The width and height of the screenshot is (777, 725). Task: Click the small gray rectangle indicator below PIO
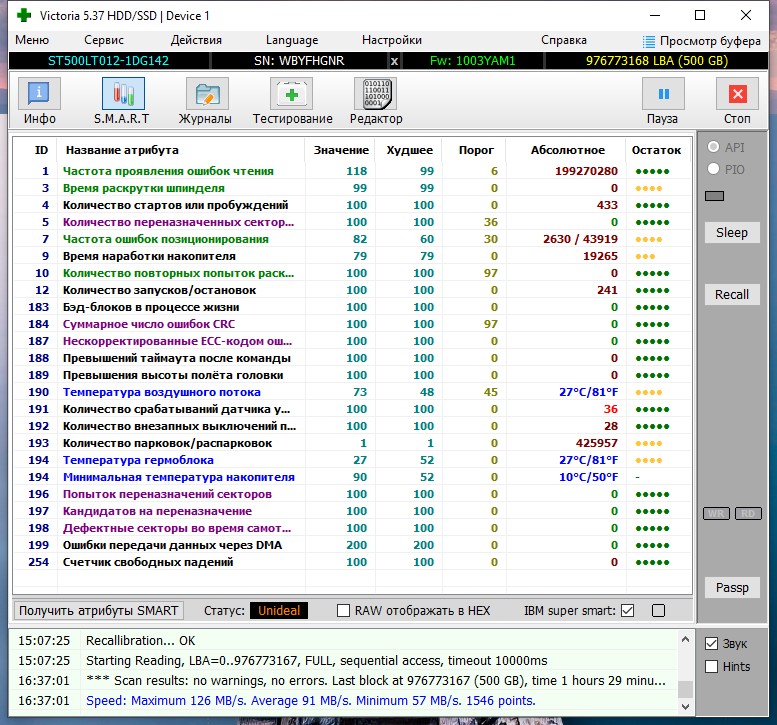(714, 196)
